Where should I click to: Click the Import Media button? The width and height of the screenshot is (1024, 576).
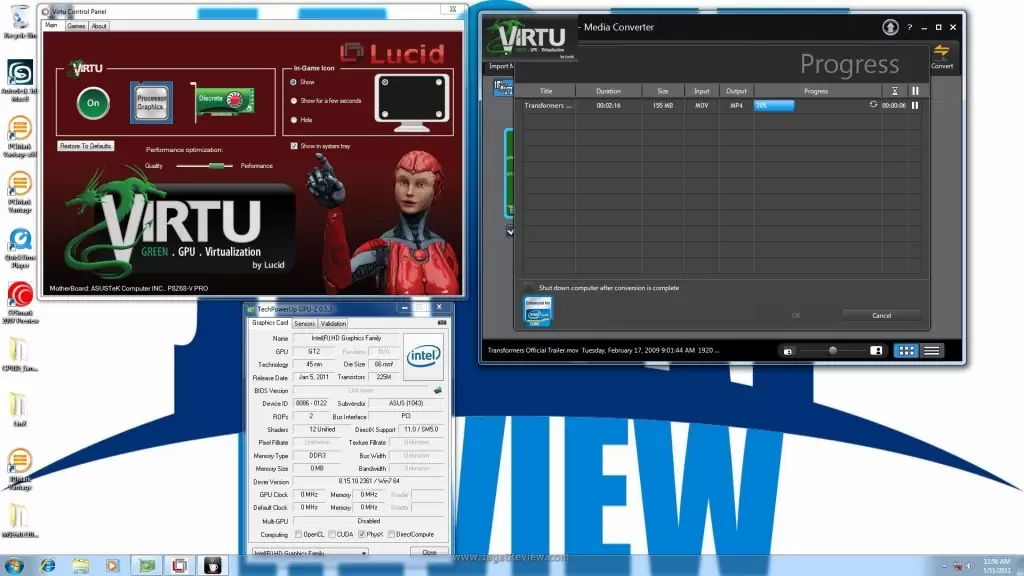(x=501, y=66)
